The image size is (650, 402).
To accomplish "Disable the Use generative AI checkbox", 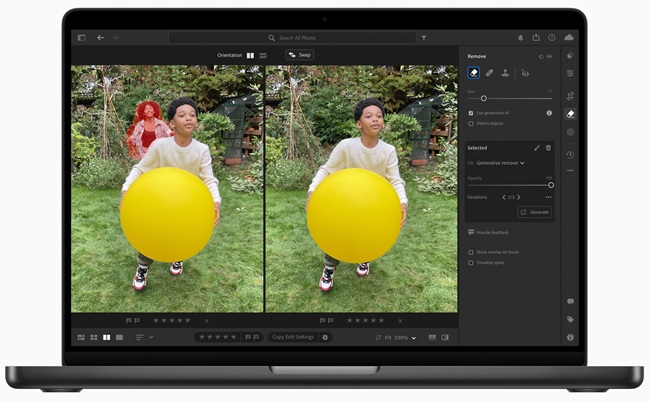I will 471,113.
